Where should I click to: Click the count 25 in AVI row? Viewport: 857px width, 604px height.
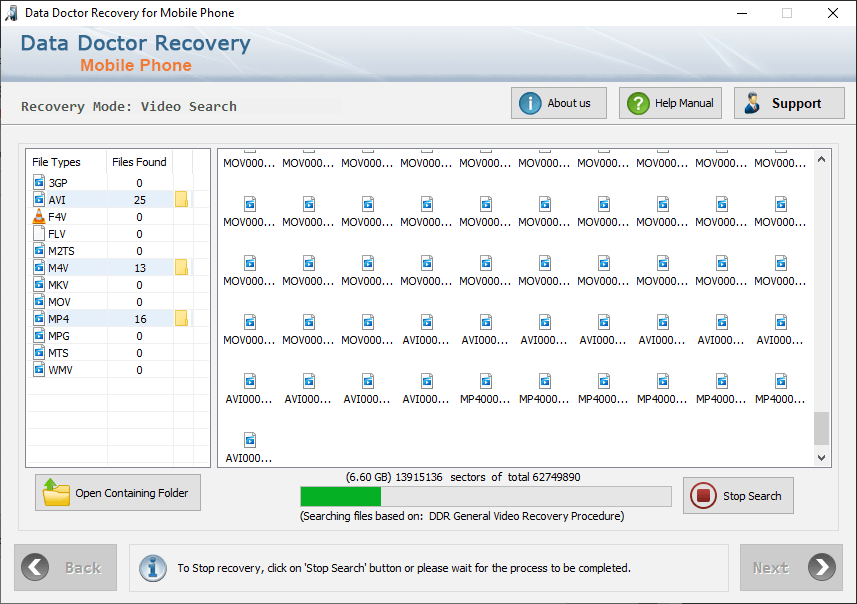pyautogui.click(x=140, y=200)
